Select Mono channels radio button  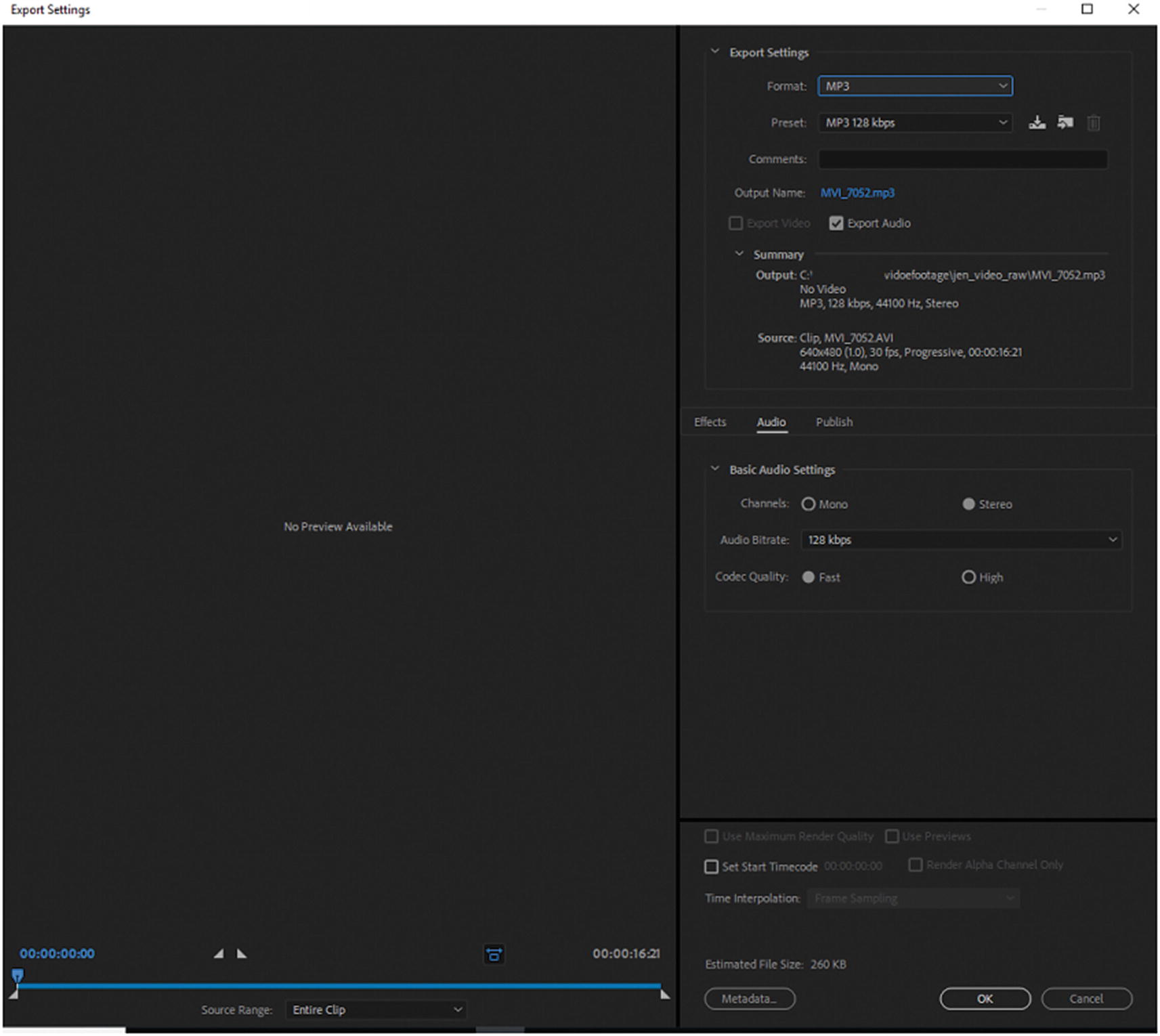[x=808, y=504]
